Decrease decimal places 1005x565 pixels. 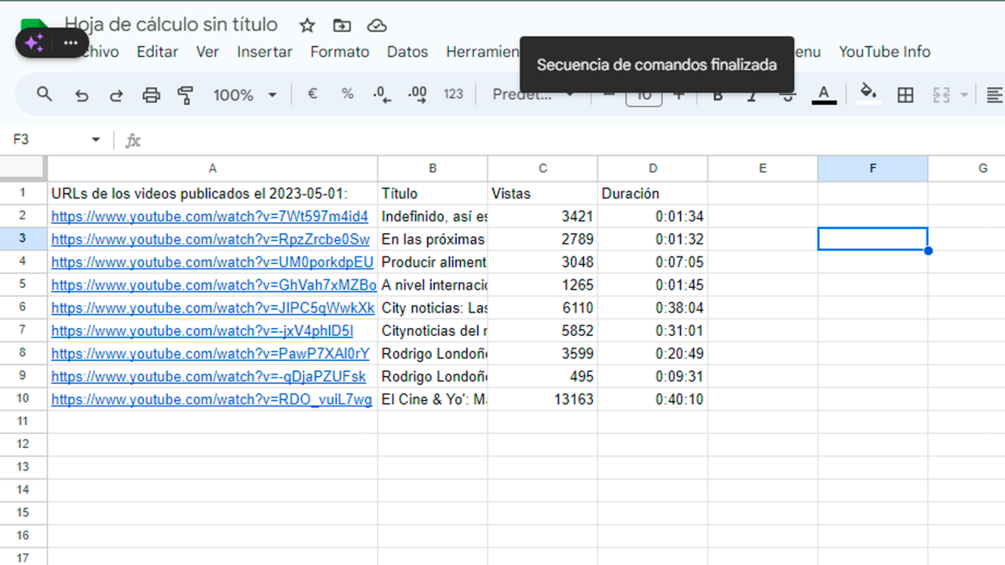tap(382, 95)
